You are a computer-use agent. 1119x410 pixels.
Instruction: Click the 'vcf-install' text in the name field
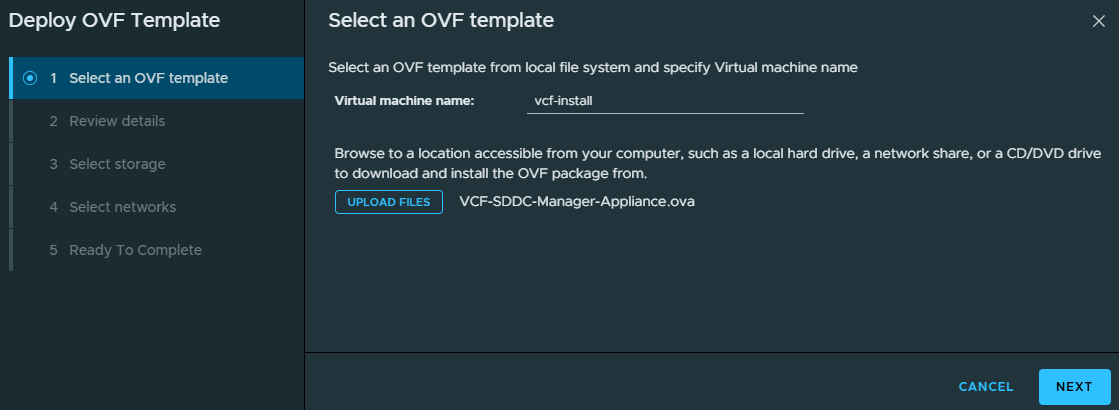pyautogui.click(x=564, y=101)
